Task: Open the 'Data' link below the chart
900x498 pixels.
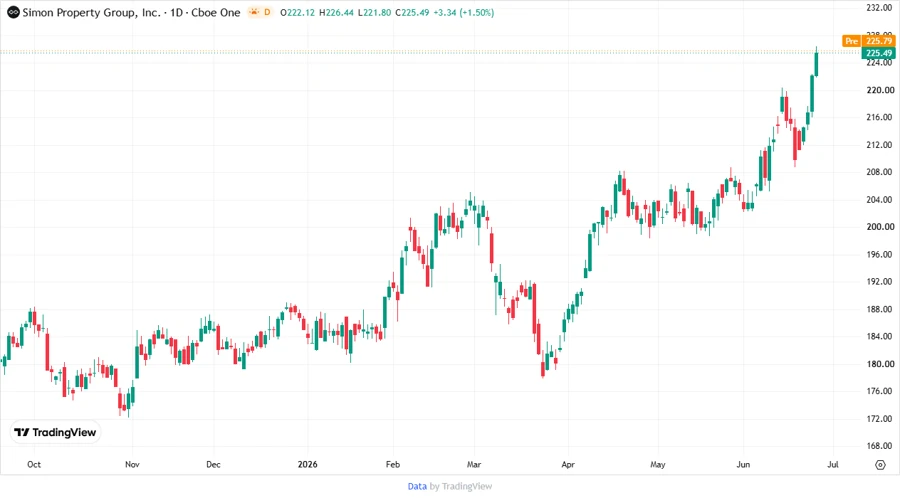Action: coord(417,487)
